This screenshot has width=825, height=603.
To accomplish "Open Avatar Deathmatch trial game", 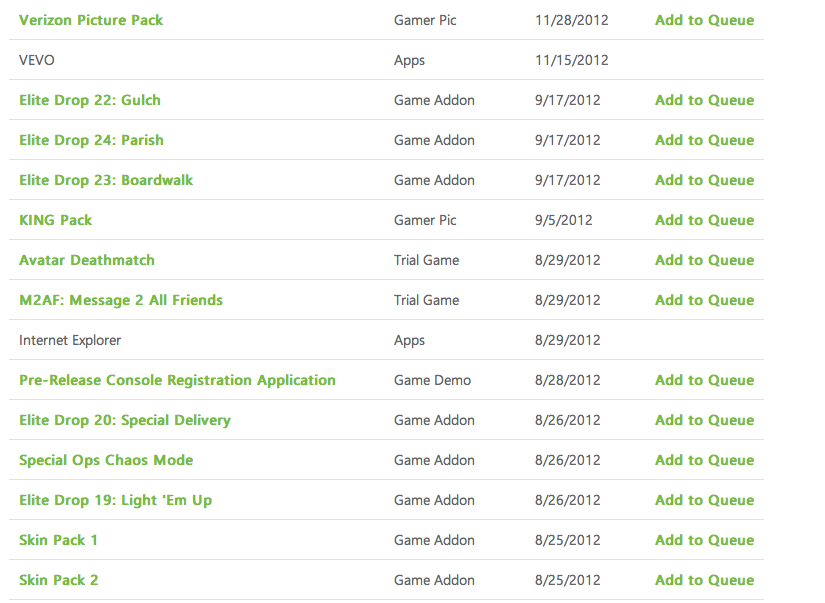I will (87, 260).
